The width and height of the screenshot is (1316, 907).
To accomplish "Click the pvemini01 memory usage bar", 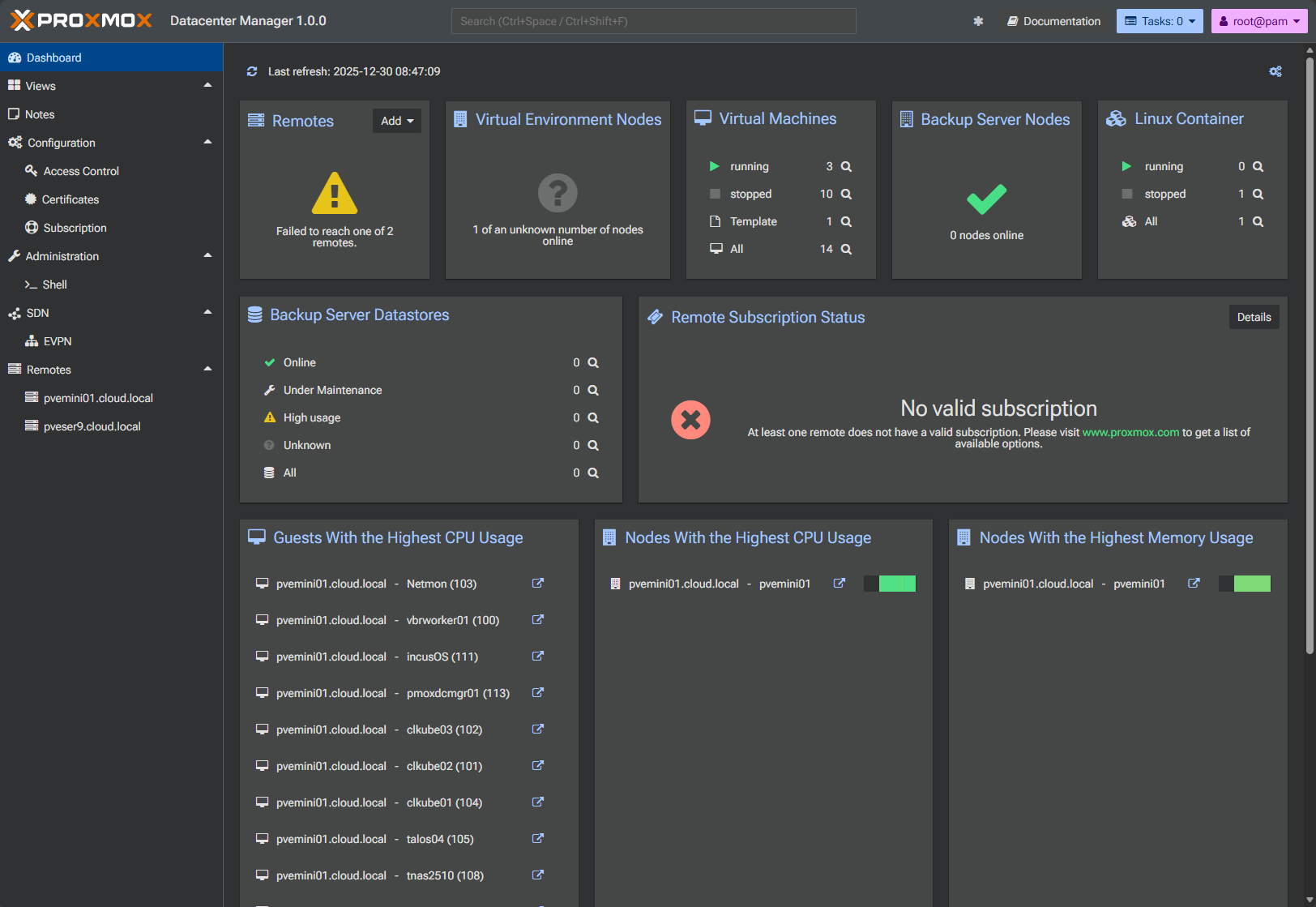I will 1245,584.
